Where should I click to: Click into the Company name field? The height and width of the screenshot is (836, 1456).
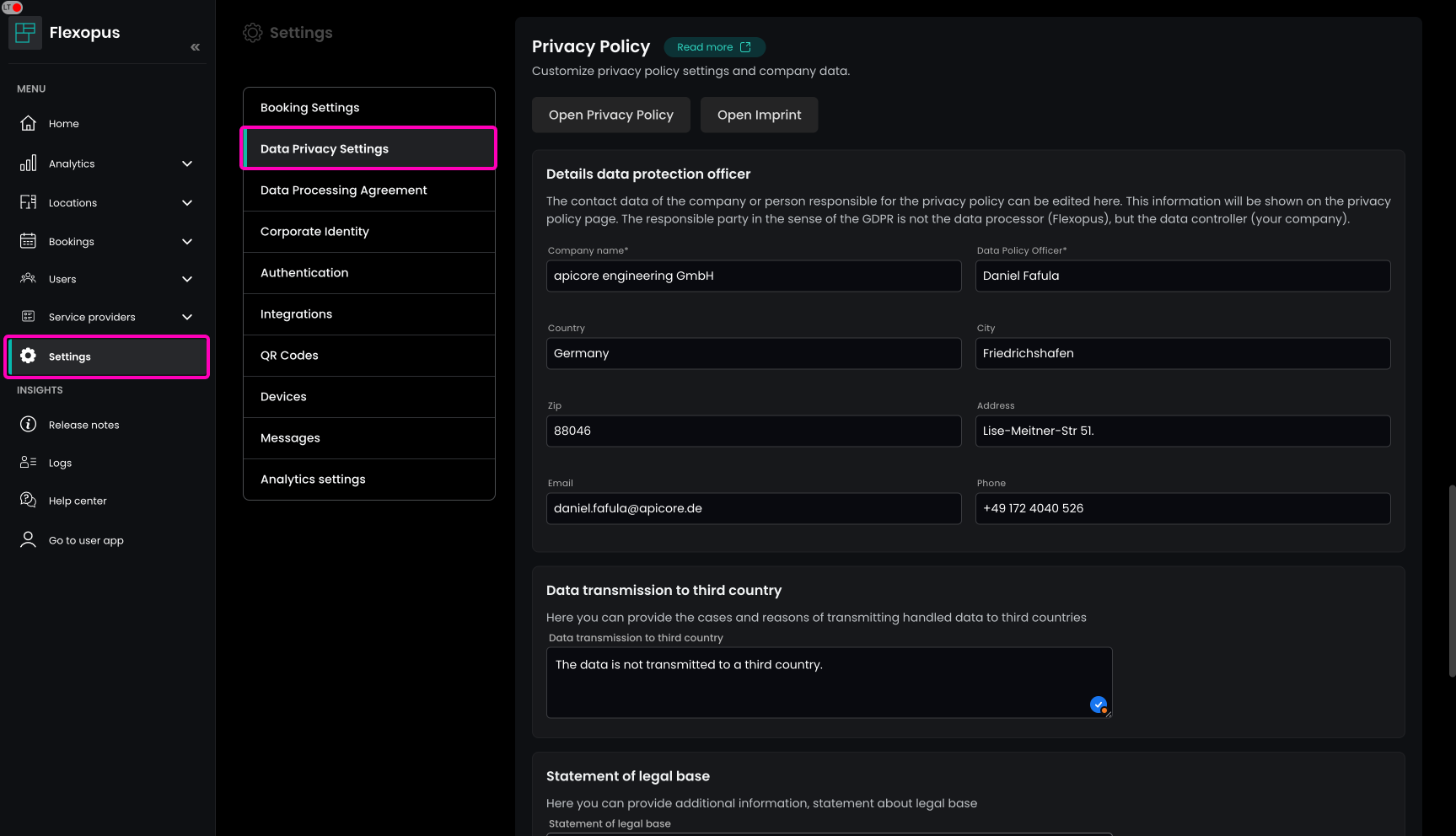pyautogui.click(x=753, y=276)
